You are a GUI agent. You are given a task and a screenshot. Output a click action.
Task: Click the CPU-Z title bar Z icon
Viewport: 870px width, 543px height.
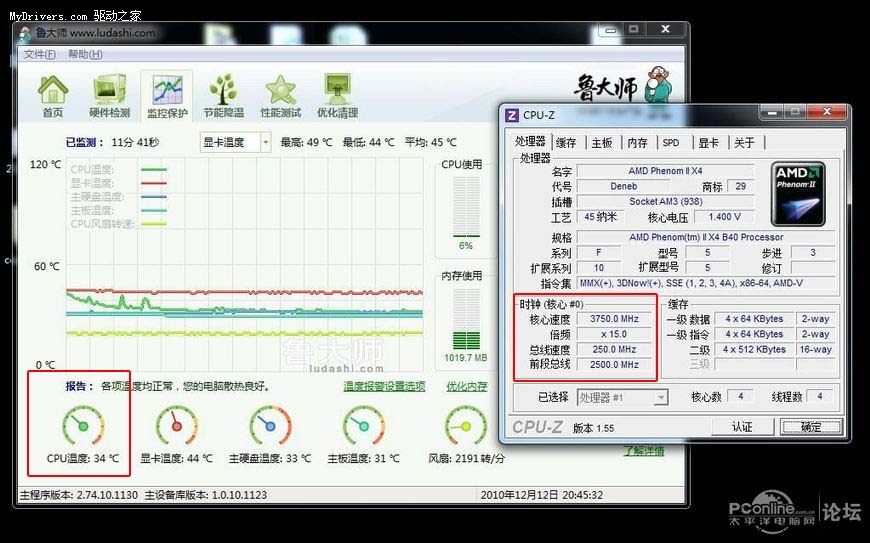pos(512,115)
